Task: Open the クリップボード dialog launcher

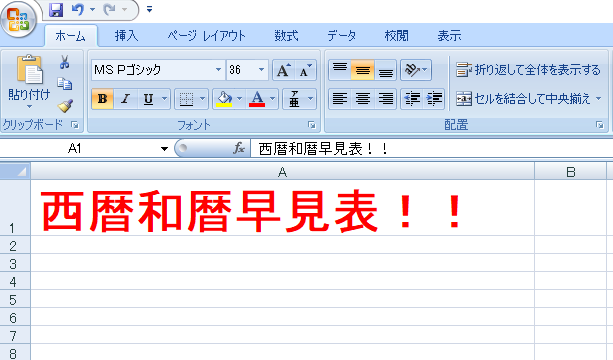Action: pyautogui.click(x=75, y=125)
